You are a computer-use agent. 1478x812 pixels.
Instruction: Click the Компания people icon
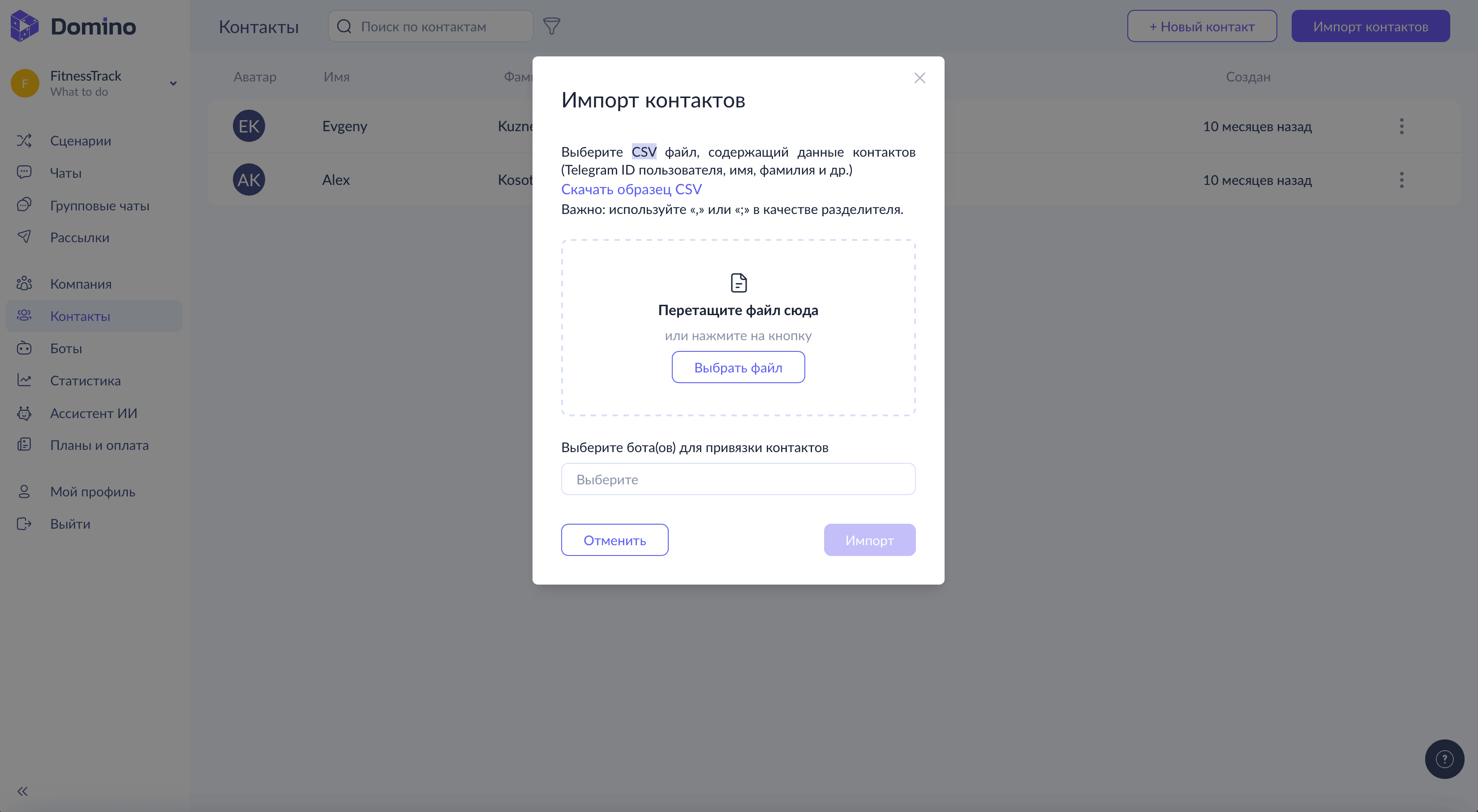[24, 283]
